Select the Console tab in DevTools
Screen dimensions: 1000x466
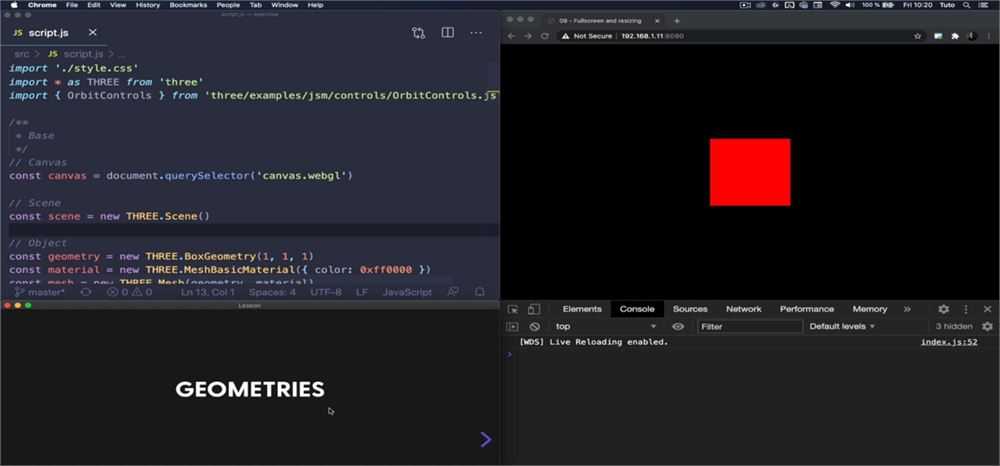click(637, 309)
